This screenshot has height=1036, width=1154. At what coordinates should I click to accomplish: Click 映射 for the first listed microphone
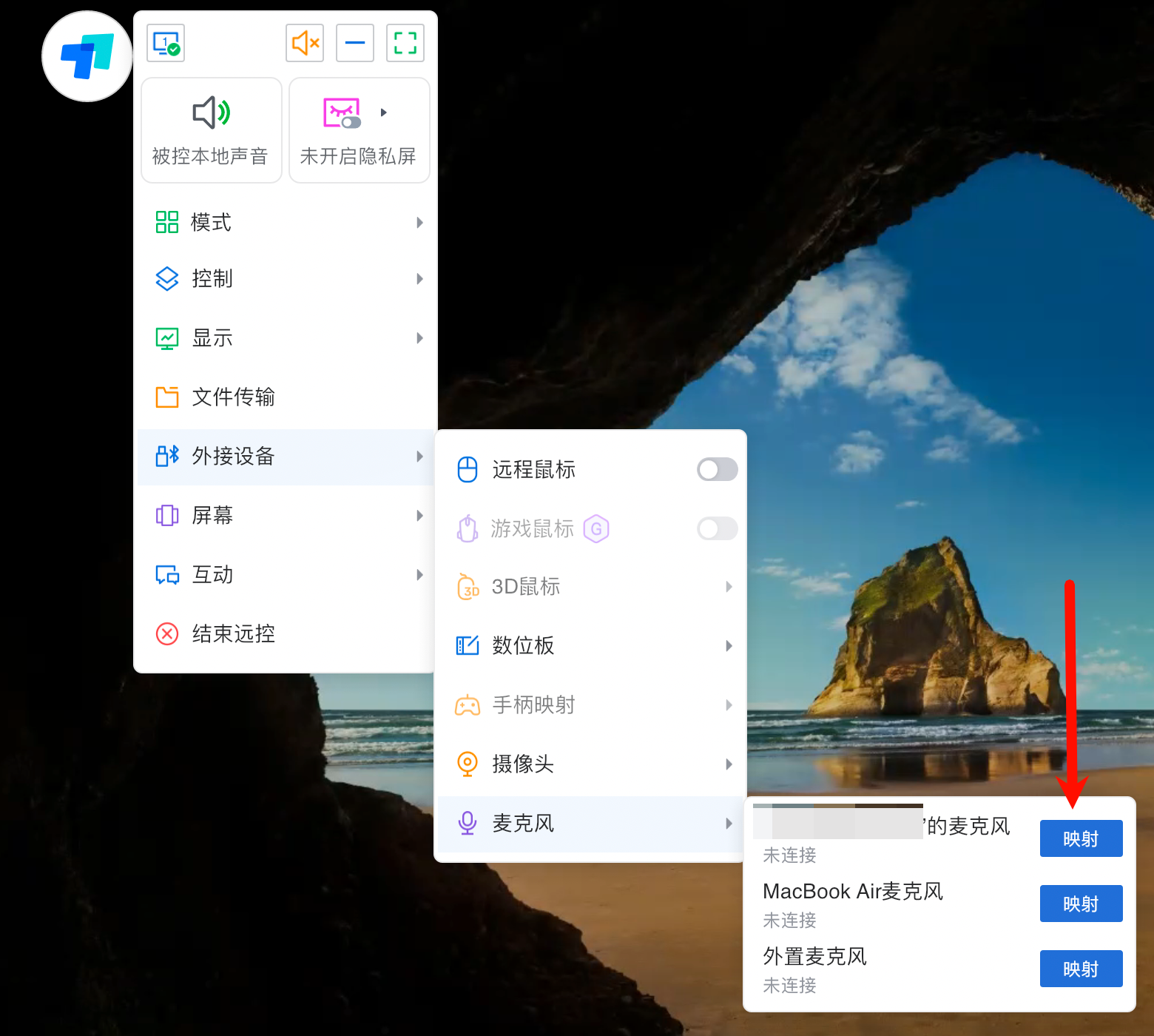1080,838
